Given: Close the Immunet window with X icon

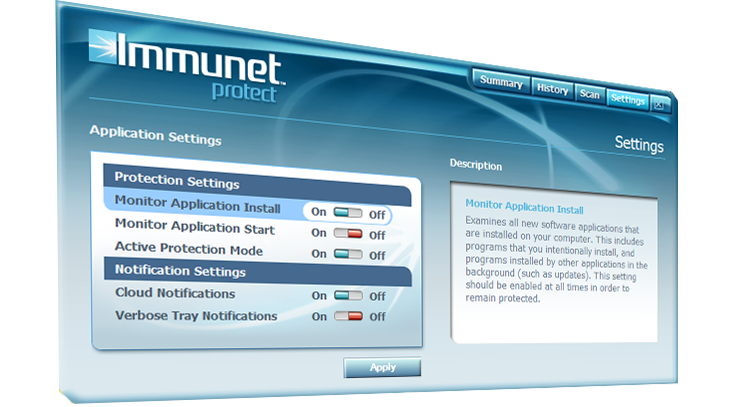Looking at the screenshot, I should click(x=660, y=105).
